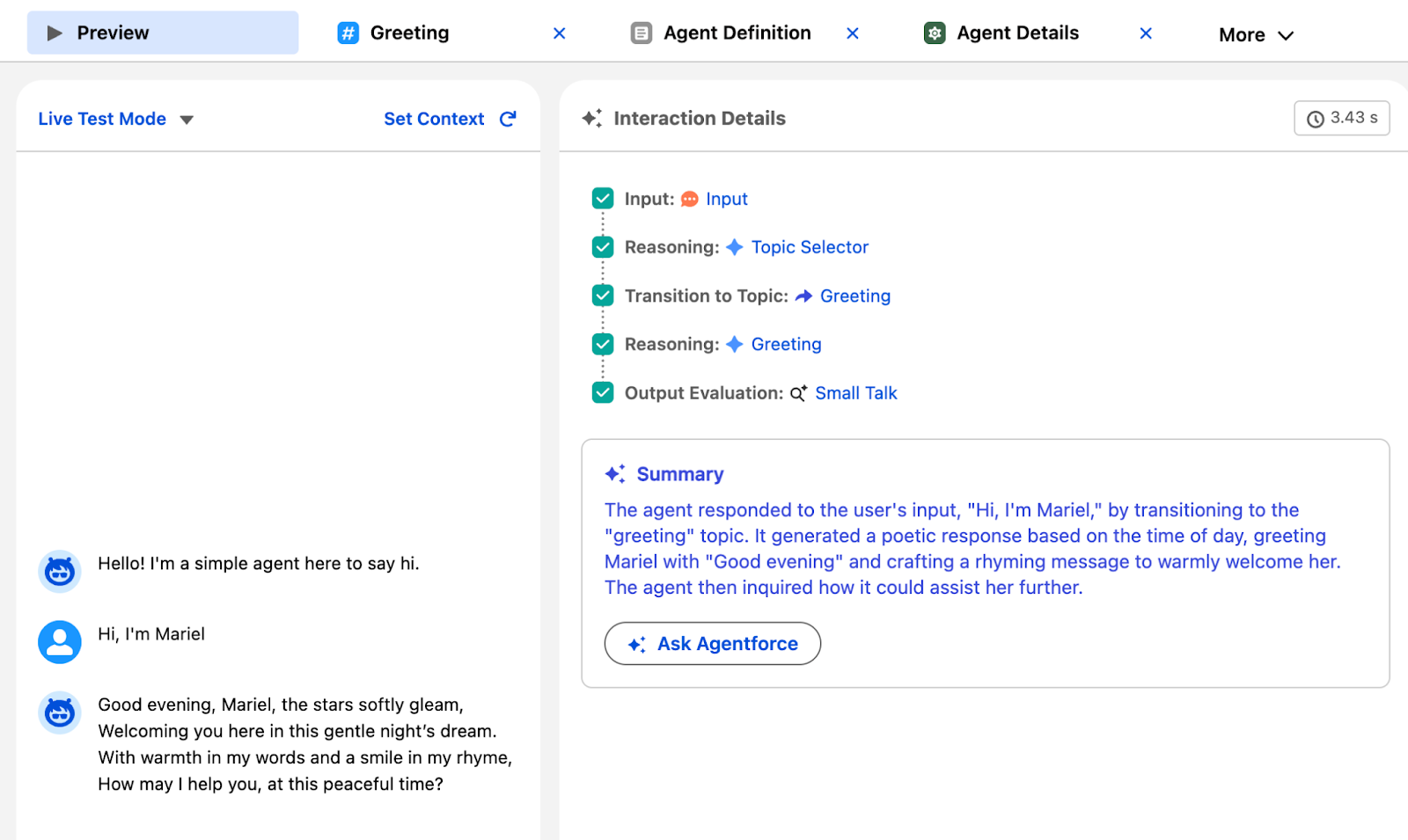Switch to the Preview tab
1408x840 pixels.
(163, 33)
